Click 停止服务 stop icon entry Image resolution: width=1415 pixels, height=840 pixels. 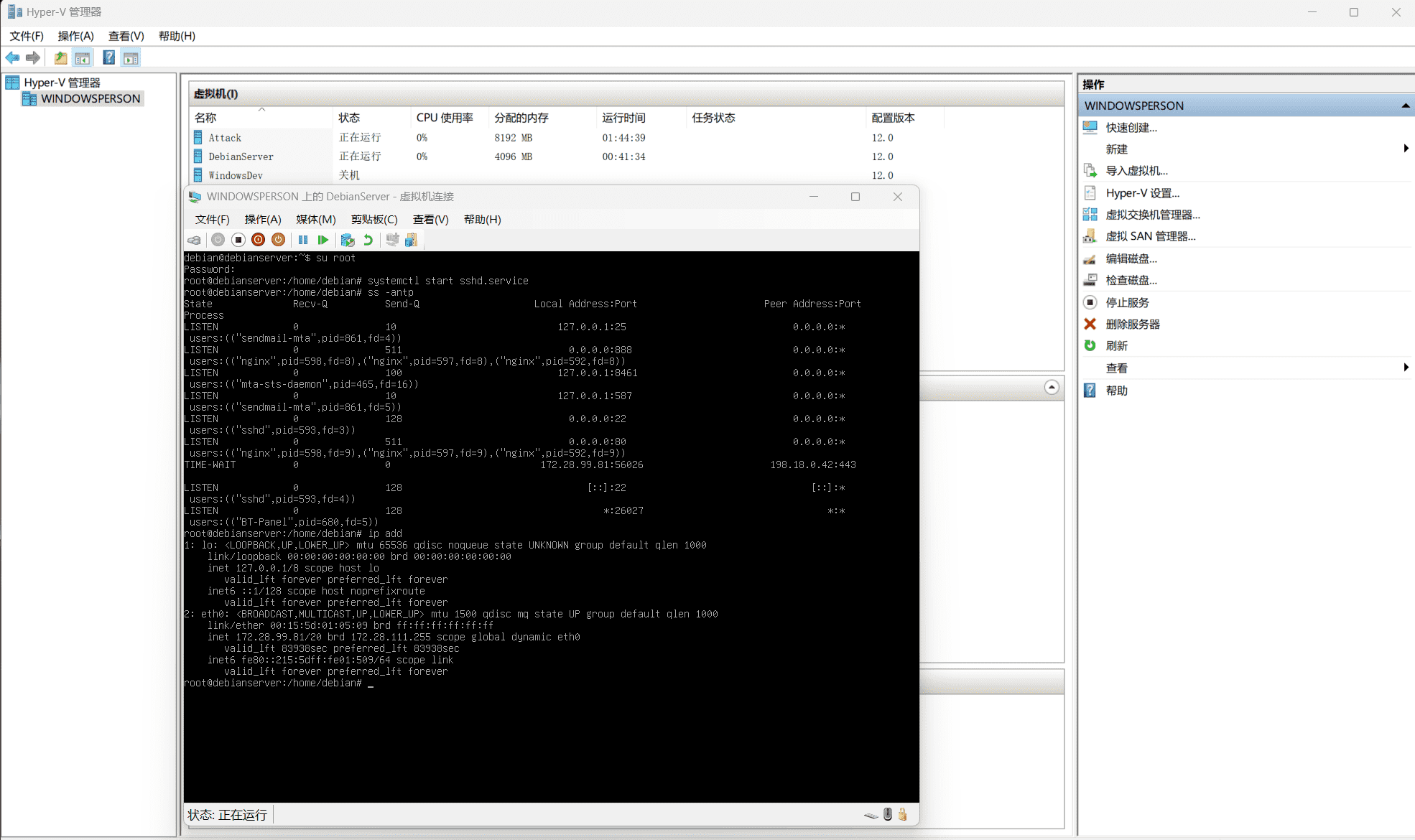[1127, 303]
